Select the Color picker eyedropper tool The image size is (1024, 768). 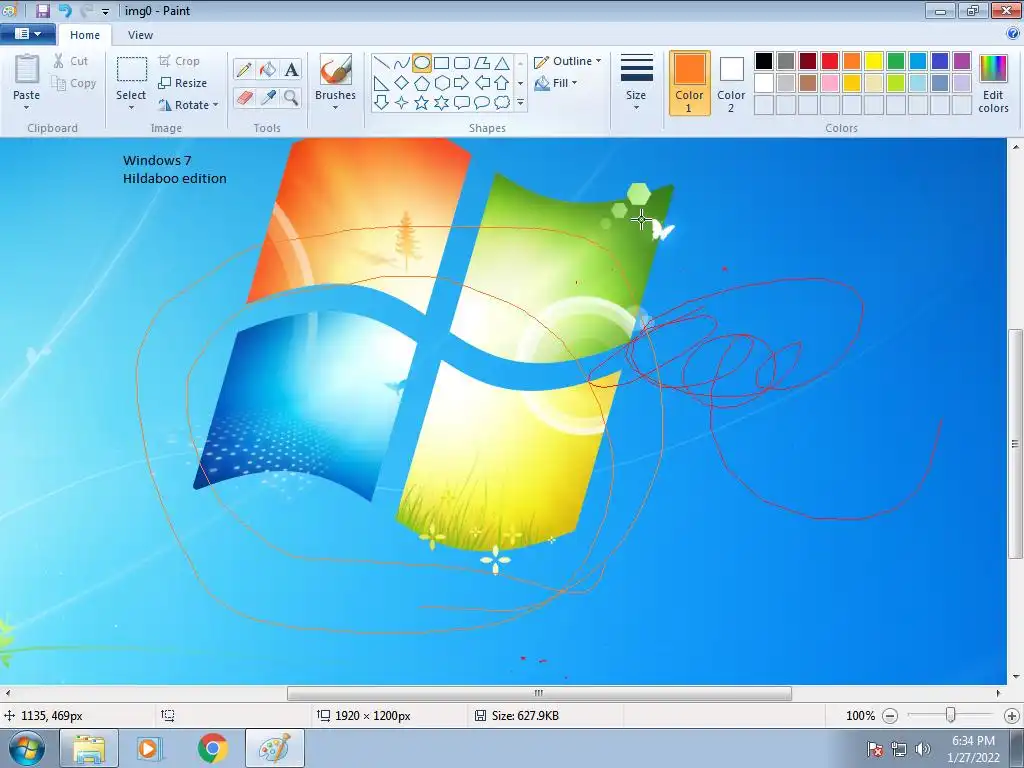point(268,98)
